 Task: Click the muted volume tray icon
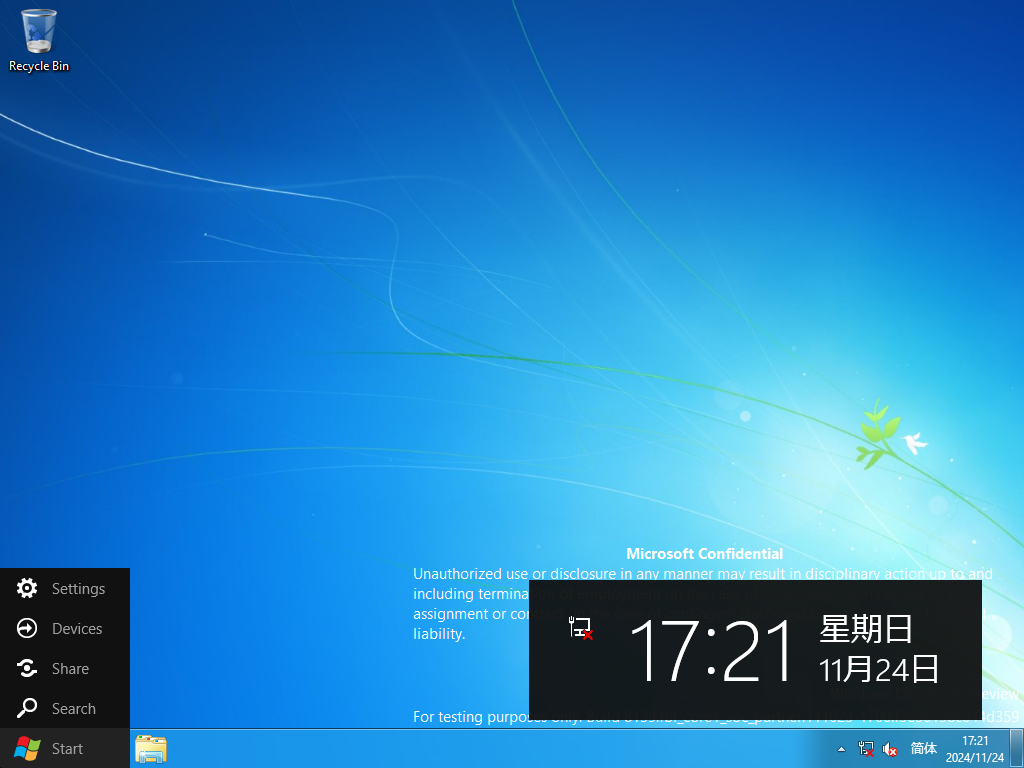pyautogui.click(x=889, y=749)
